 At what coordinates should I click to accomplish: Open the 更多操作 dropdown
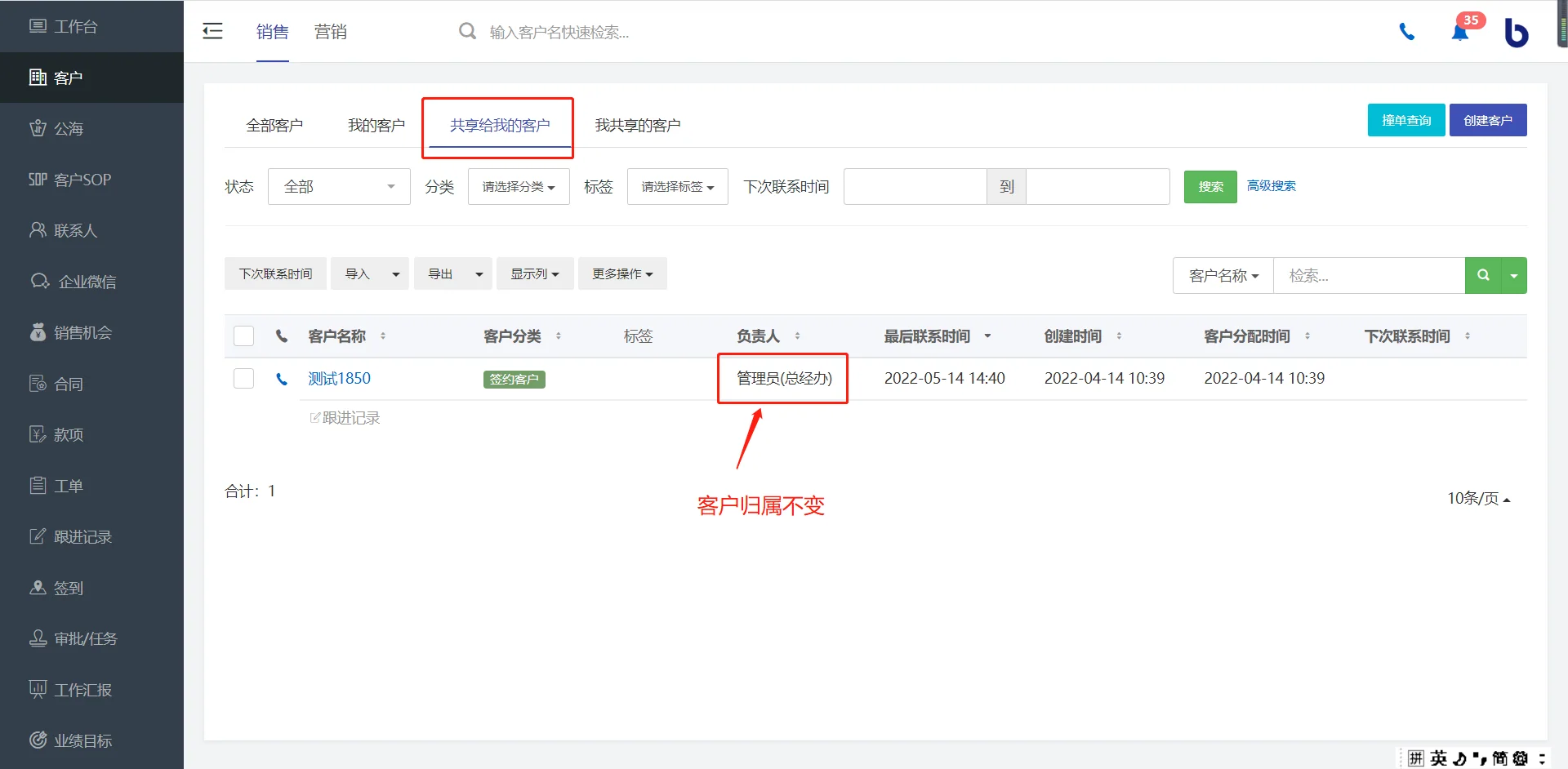point(622,273)
